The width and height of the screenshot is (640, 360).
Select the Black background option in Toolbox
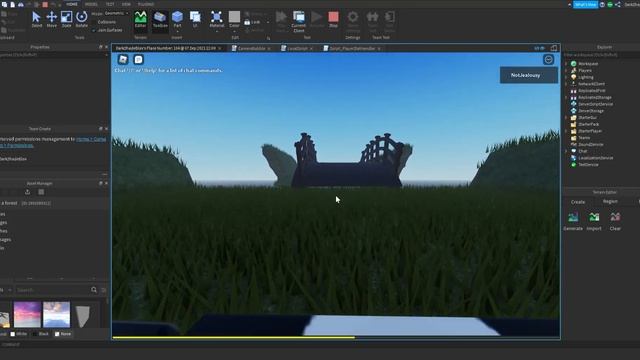pos(40,334)
